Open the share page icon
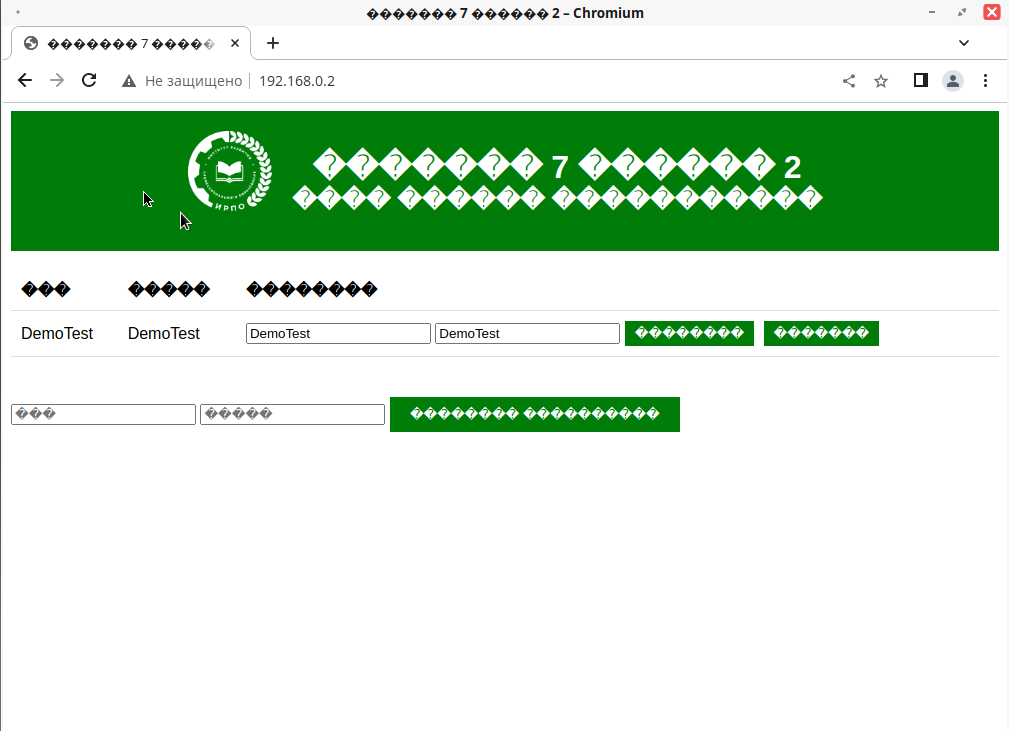Image resolution: width=1009 pixels, height=731 pixels. click(x=849, y=81)
